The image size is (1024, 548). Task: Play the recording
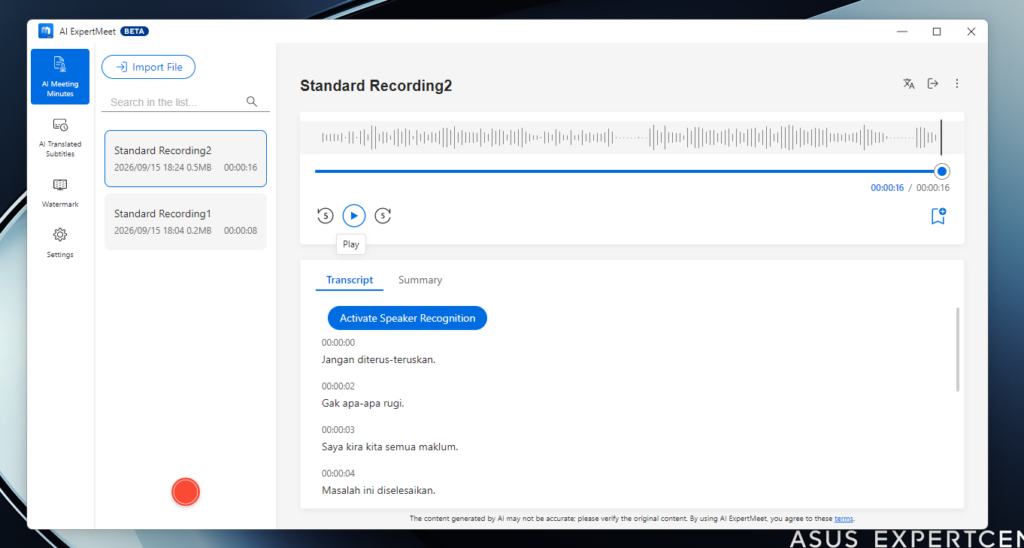[354, 216]
